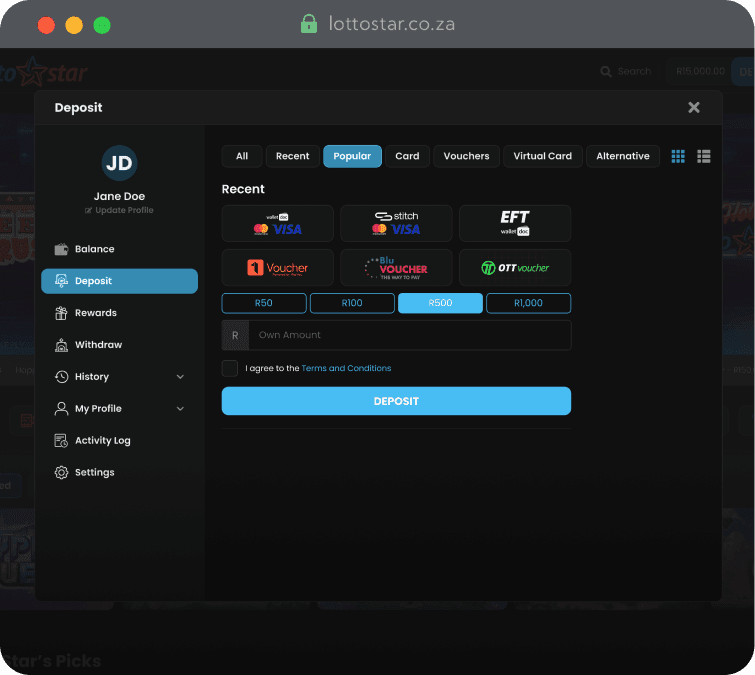Select the walletdoc Visa payment option
Viewport: 755px width, 675px height.
point(277,223)
